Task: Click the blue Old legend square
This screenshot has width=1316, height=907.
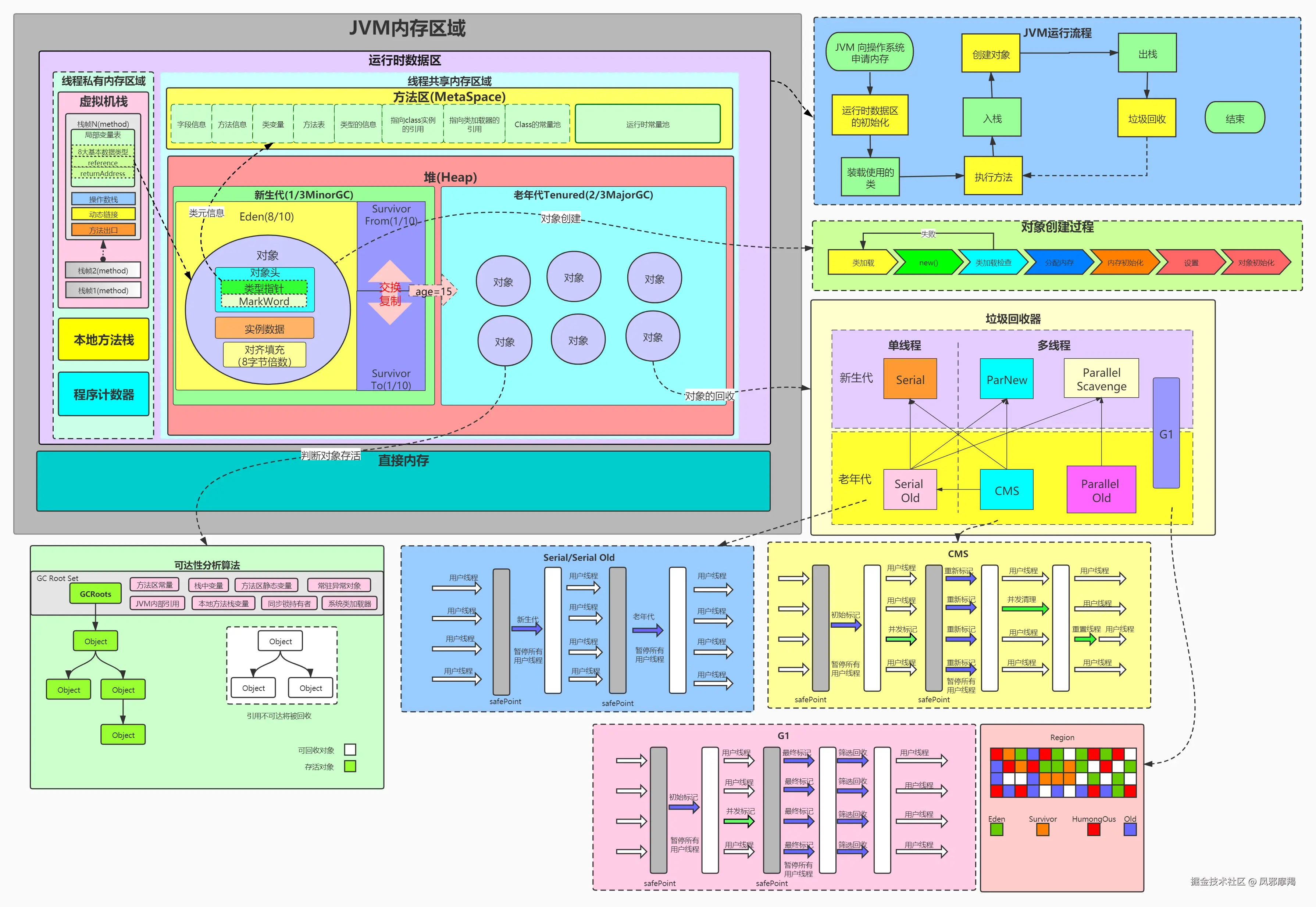Action: point(1130,829)
